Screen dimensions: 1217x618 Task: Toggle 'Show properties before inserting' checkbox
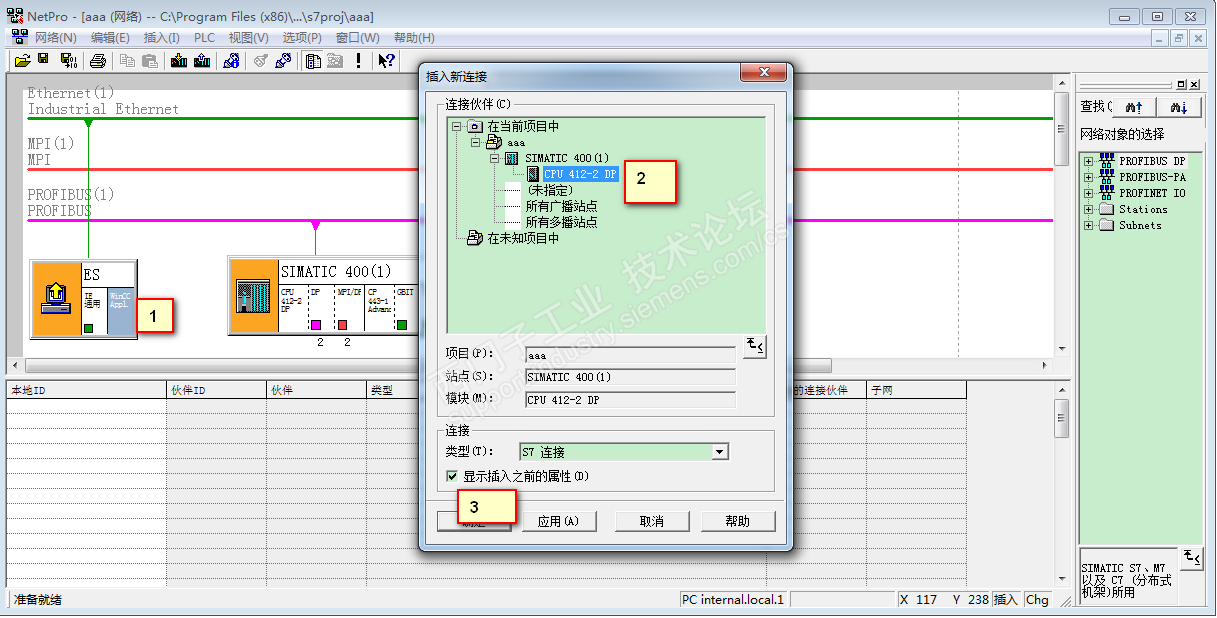(453, 477)
